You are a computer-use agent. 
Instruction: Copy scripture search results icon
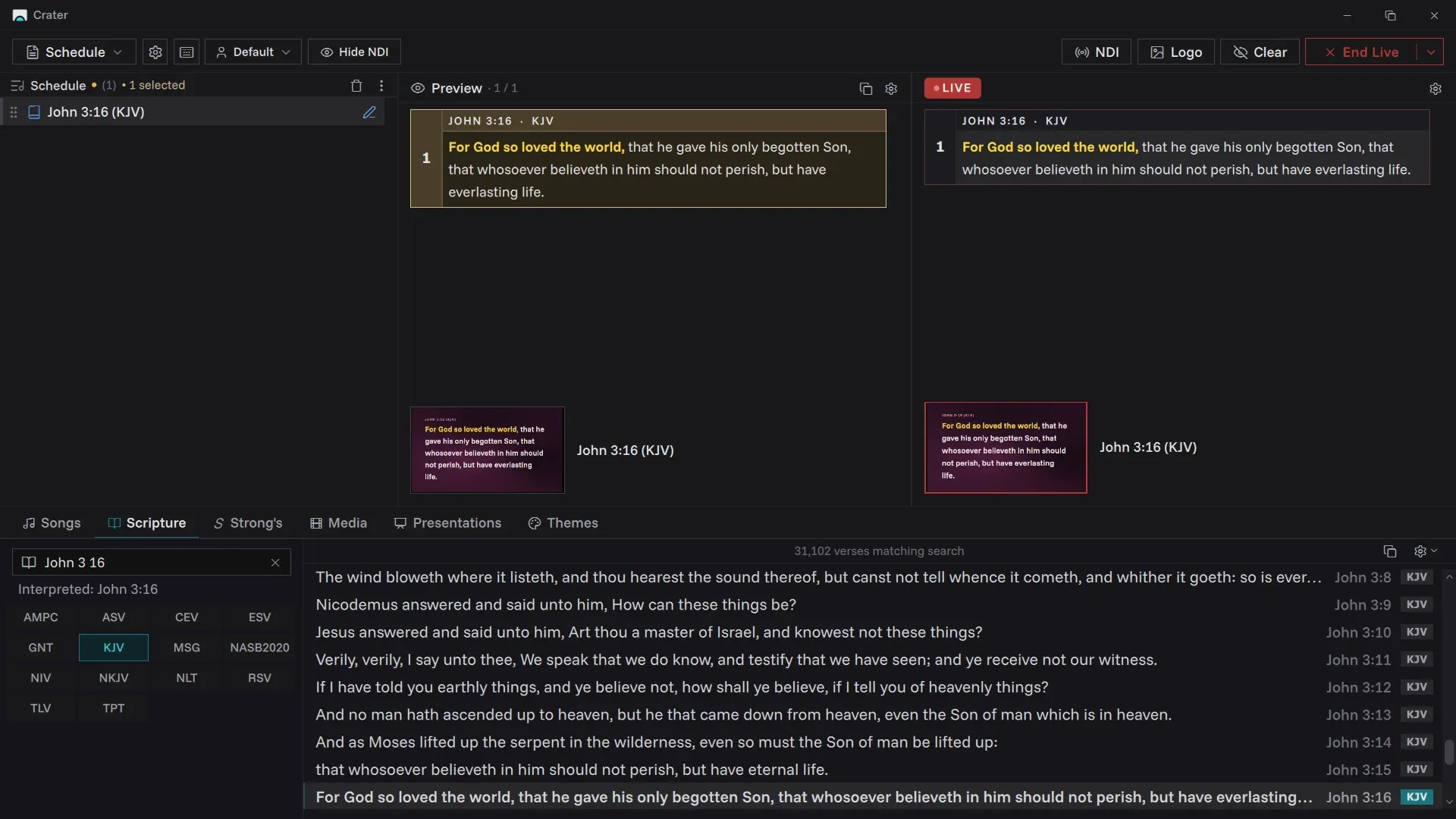tap(1390, 551)
